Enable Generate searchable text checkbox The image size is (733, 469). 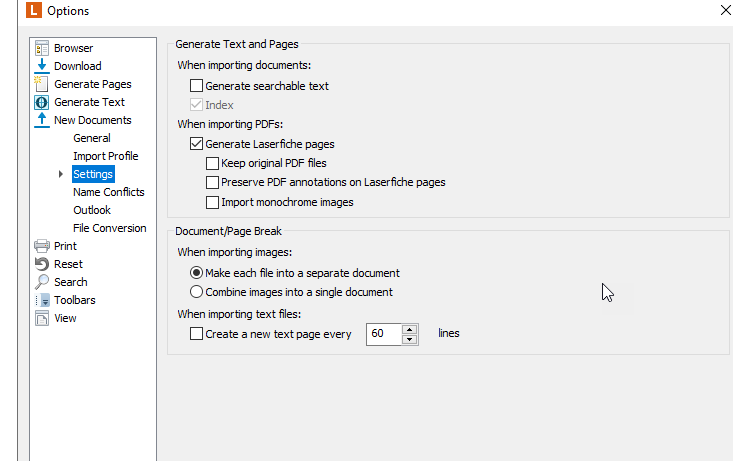tap(196, 86)
